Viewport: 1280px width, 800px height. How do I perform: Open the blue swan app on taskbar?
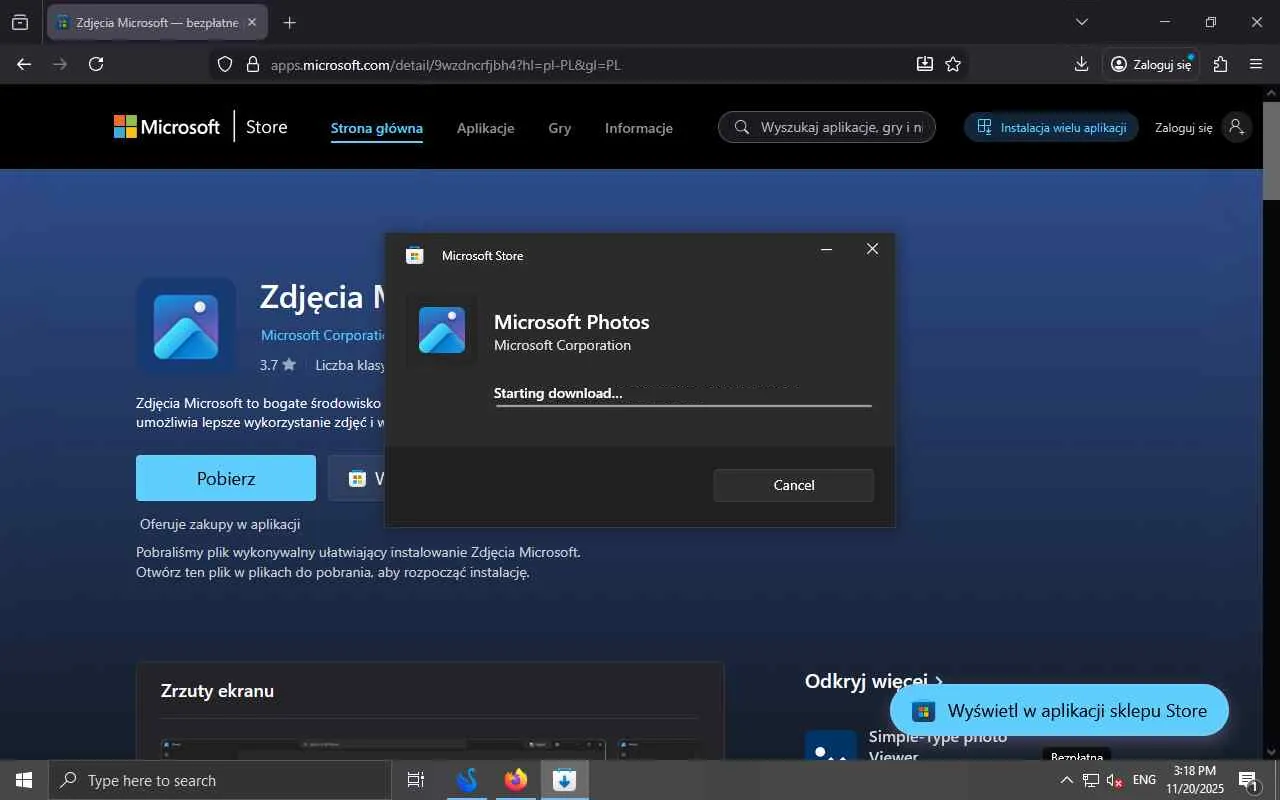(466, 780)
